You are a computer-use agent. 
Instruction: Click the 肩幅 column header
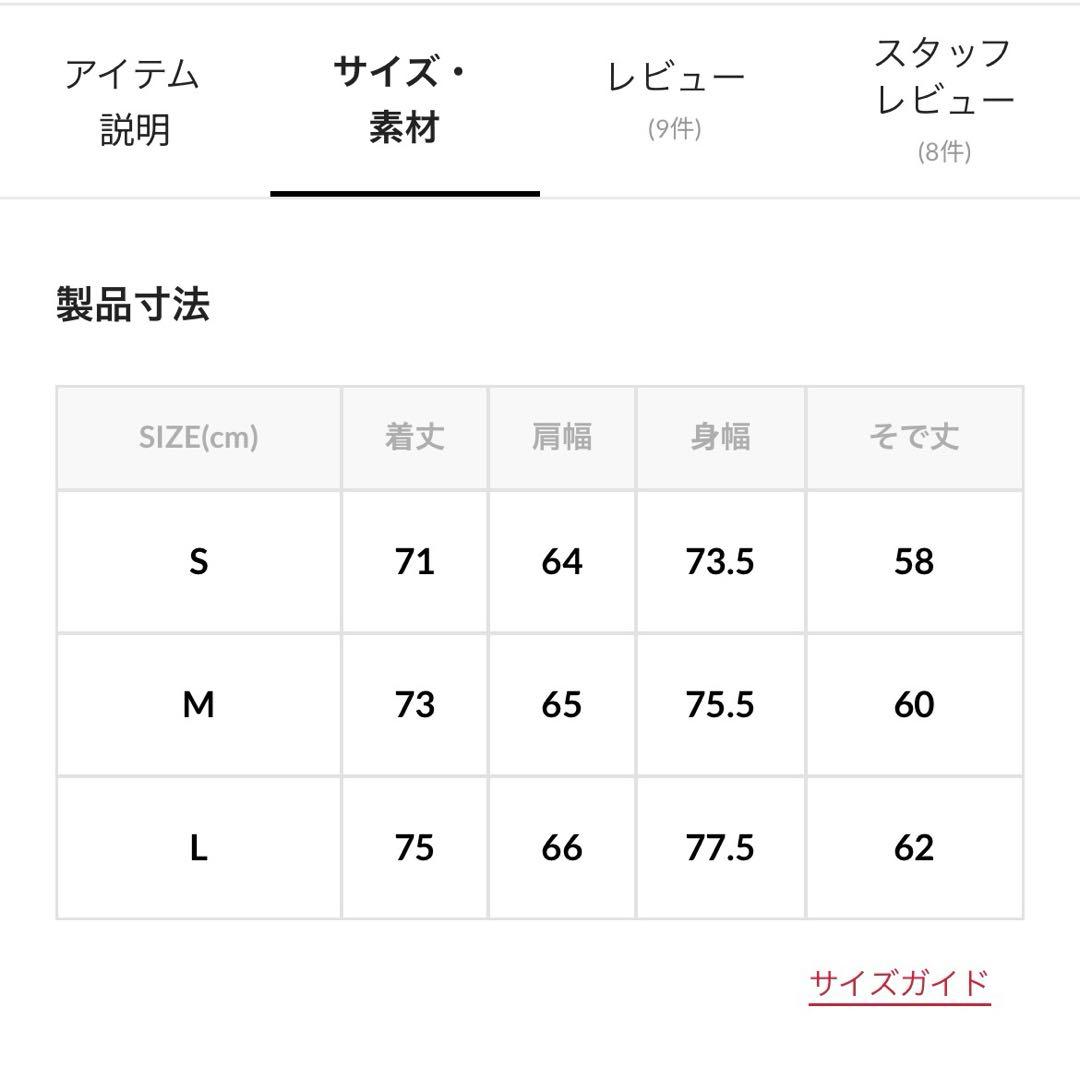pyautogui.click(x=561, y=437)
